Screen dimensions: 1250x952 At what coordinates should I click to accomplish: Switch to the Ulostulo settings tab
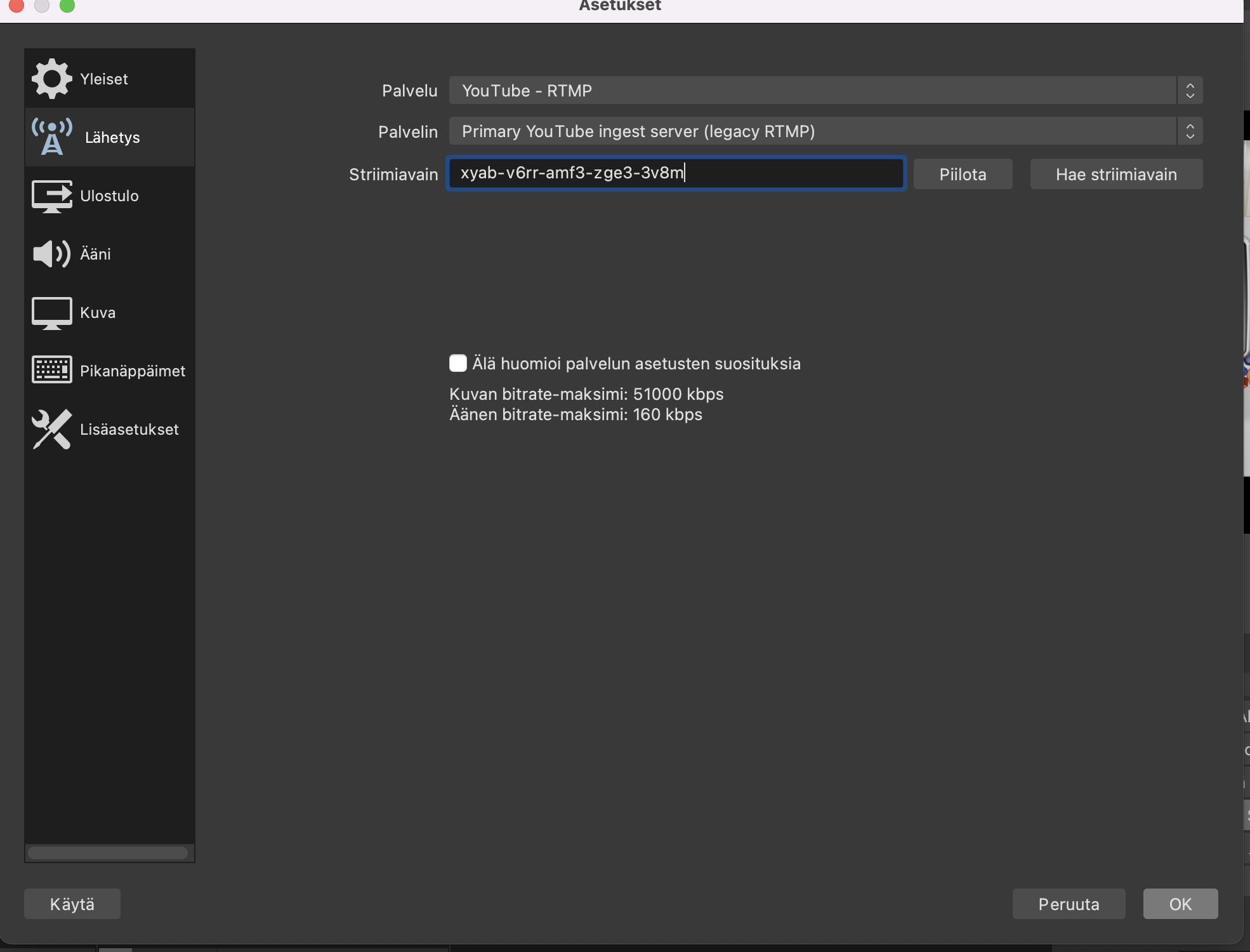point(110,195)
